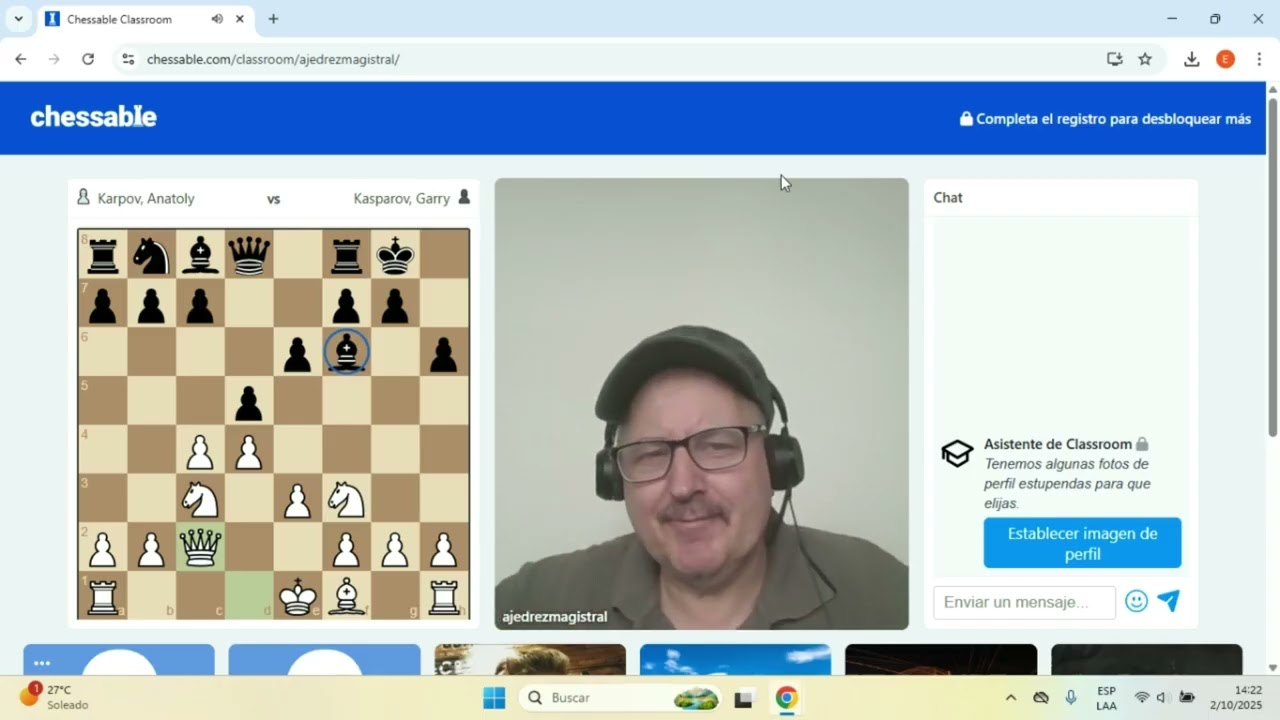The width and height of the screenshot is (1280, 720).
Task: Click the white queen on c2
Action: click(200, 548)
